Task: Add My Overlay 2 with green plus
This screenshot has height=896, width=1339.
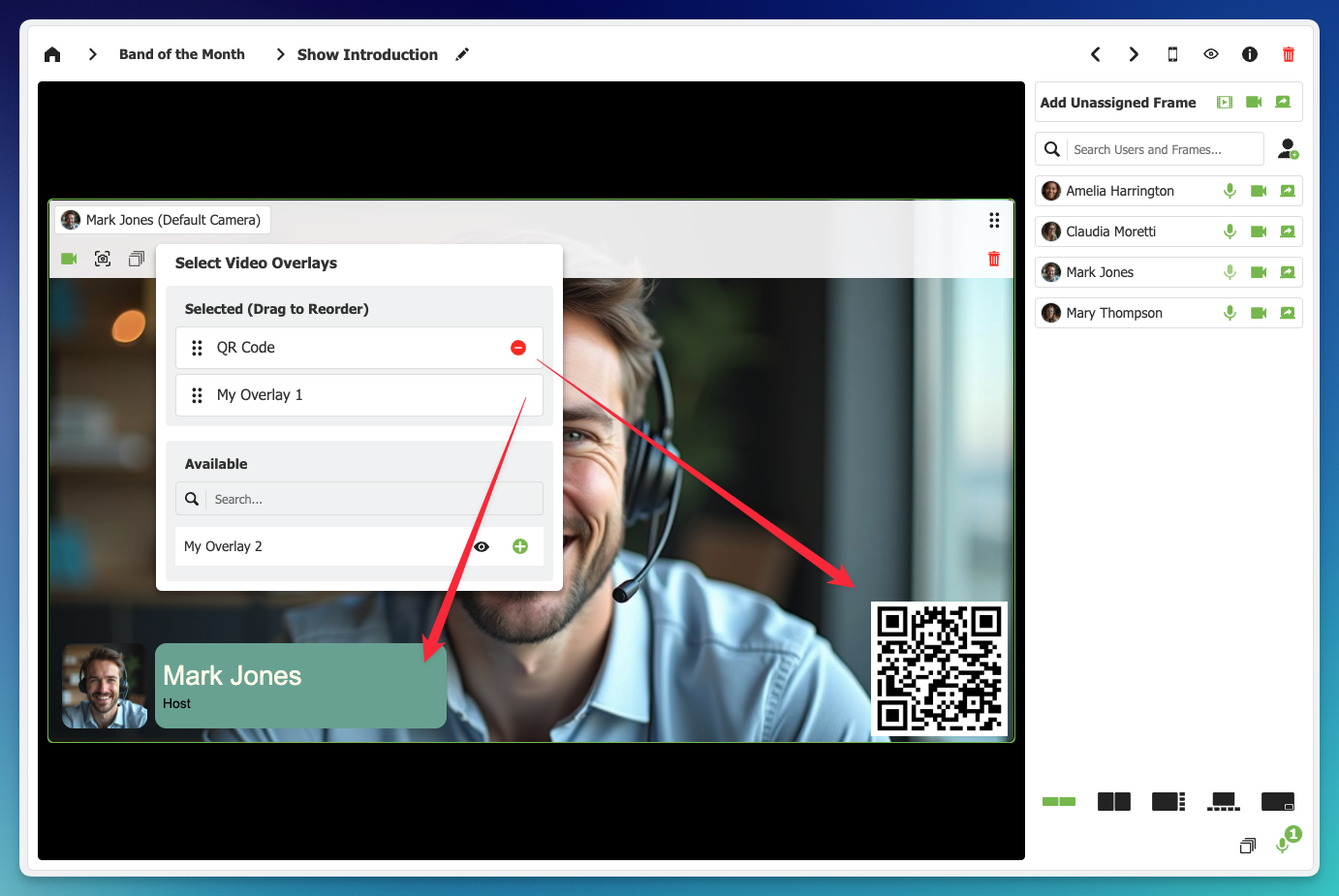Action: click(520, 546)
